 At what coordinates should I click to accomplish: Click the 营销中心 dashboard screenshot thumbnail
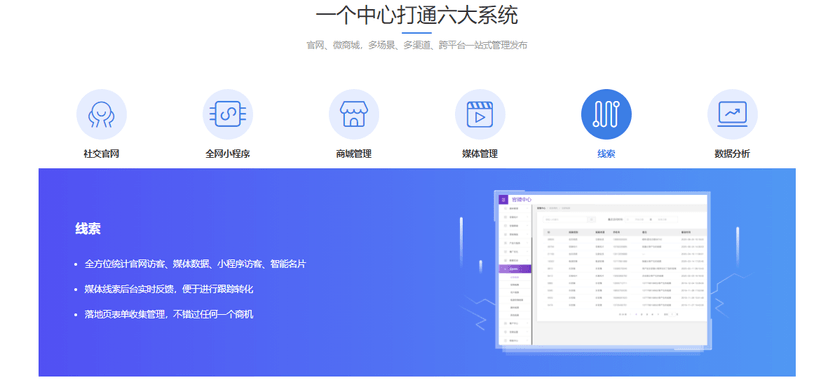603,270
